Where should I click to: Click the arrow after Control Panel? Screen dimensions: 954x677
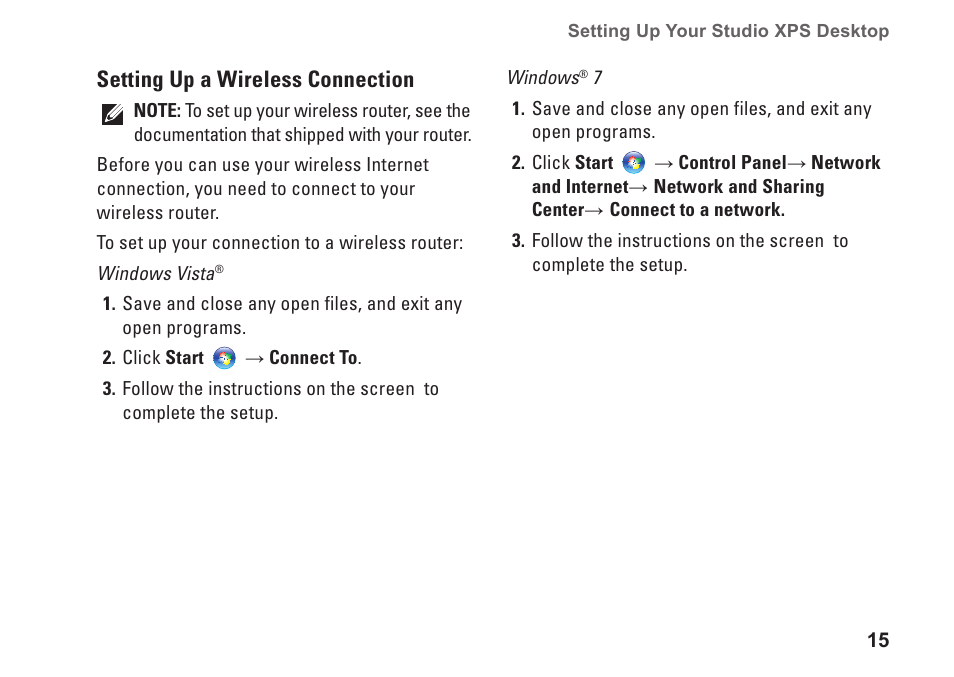[797, 164]
